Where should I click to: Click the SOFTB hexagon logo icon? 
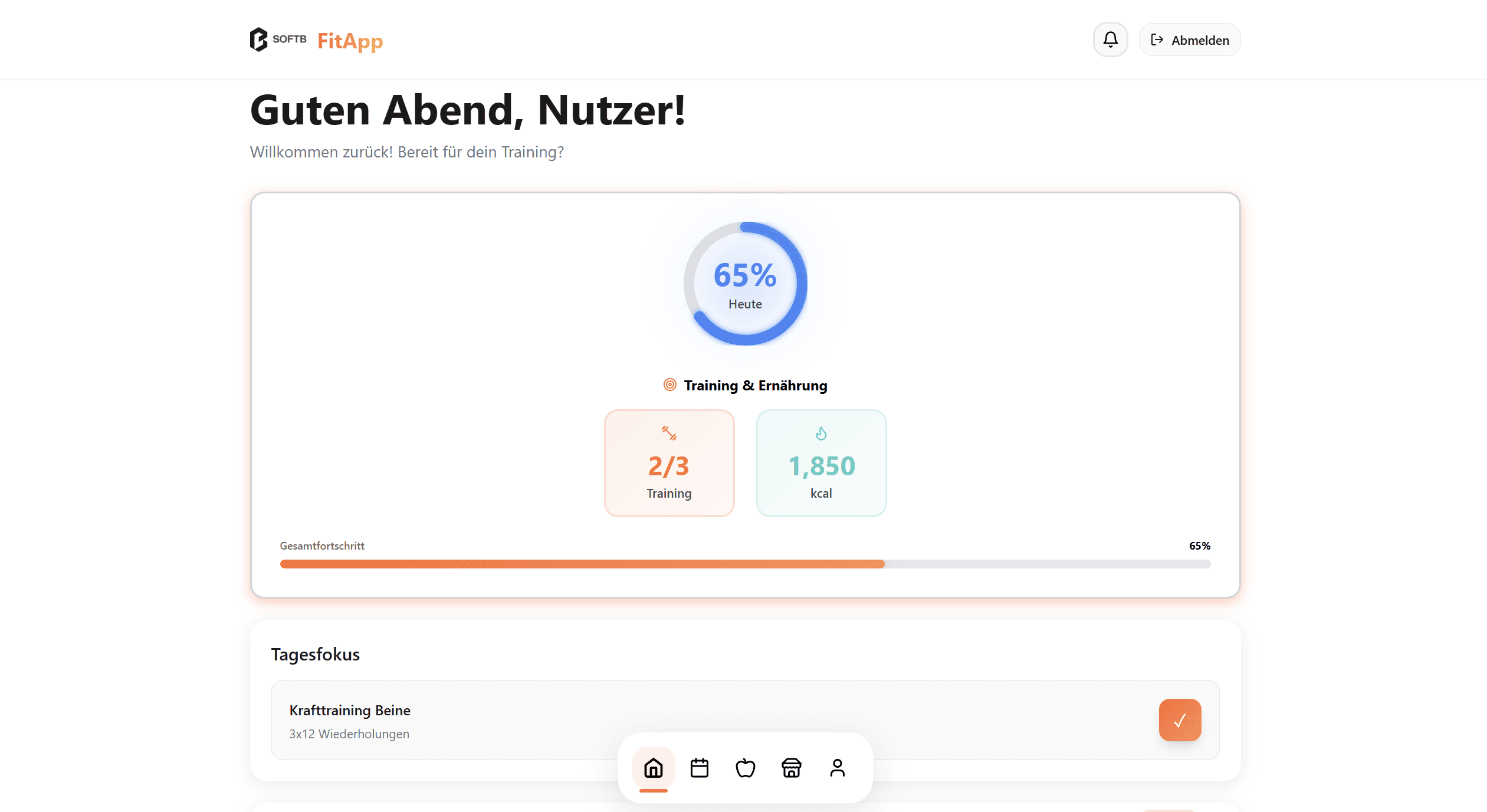coord(258,40)
